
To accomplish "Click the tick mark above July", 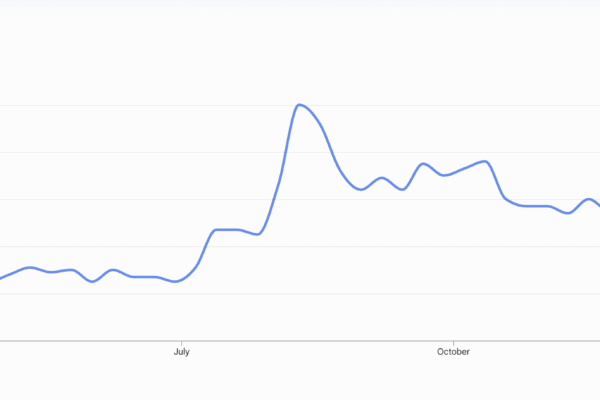I will point(181,342).
